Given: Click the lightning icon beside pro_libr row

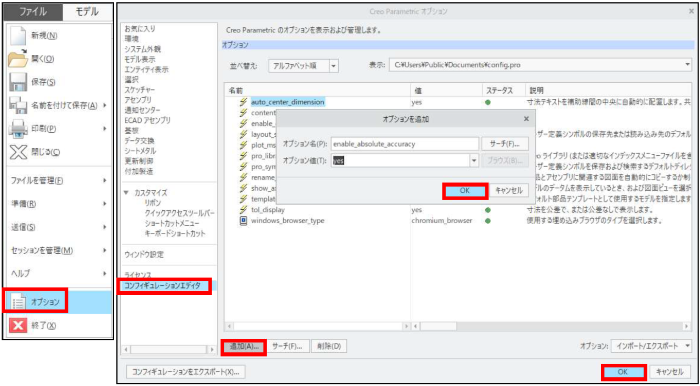Looking at the screenshot, I should coord(243,156).
